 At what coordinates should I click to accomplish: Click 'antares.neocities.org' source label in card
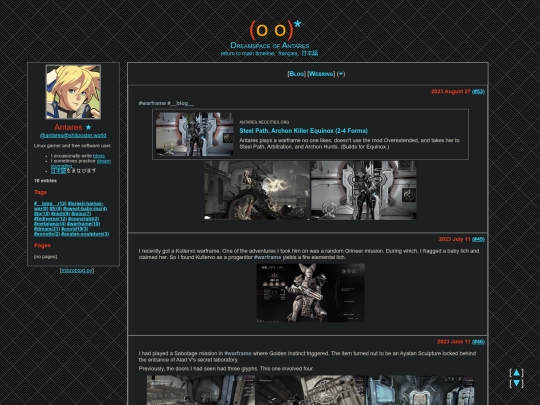pyautogui.click(x=264, y=122)
